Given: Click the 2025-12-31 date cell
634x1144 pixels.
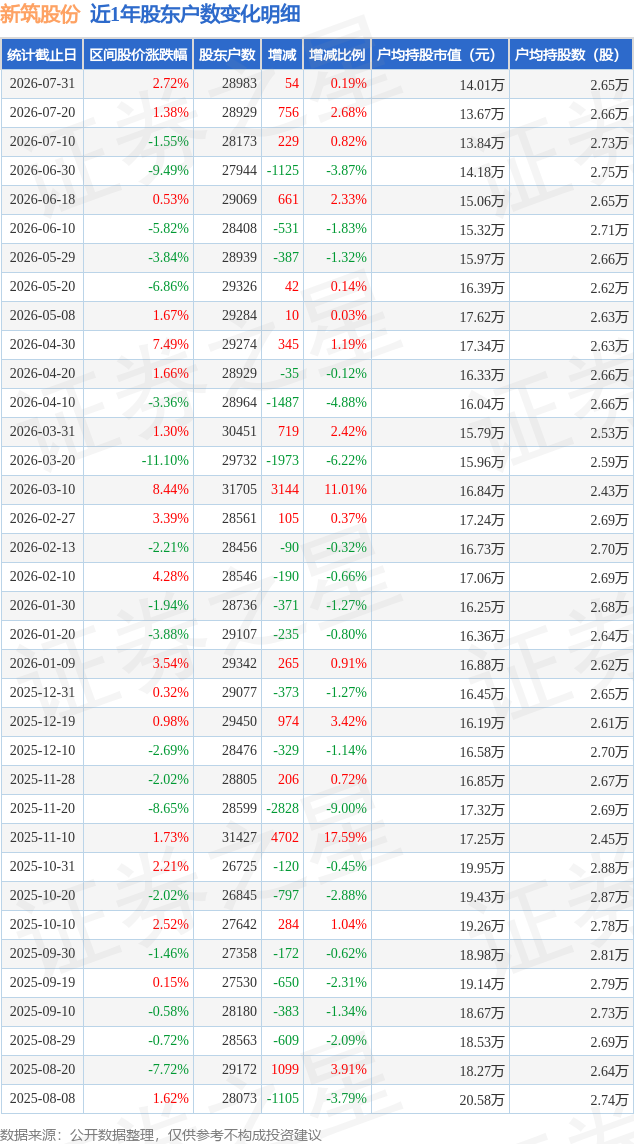Looking at the screenshot, I should coord(42,692).
